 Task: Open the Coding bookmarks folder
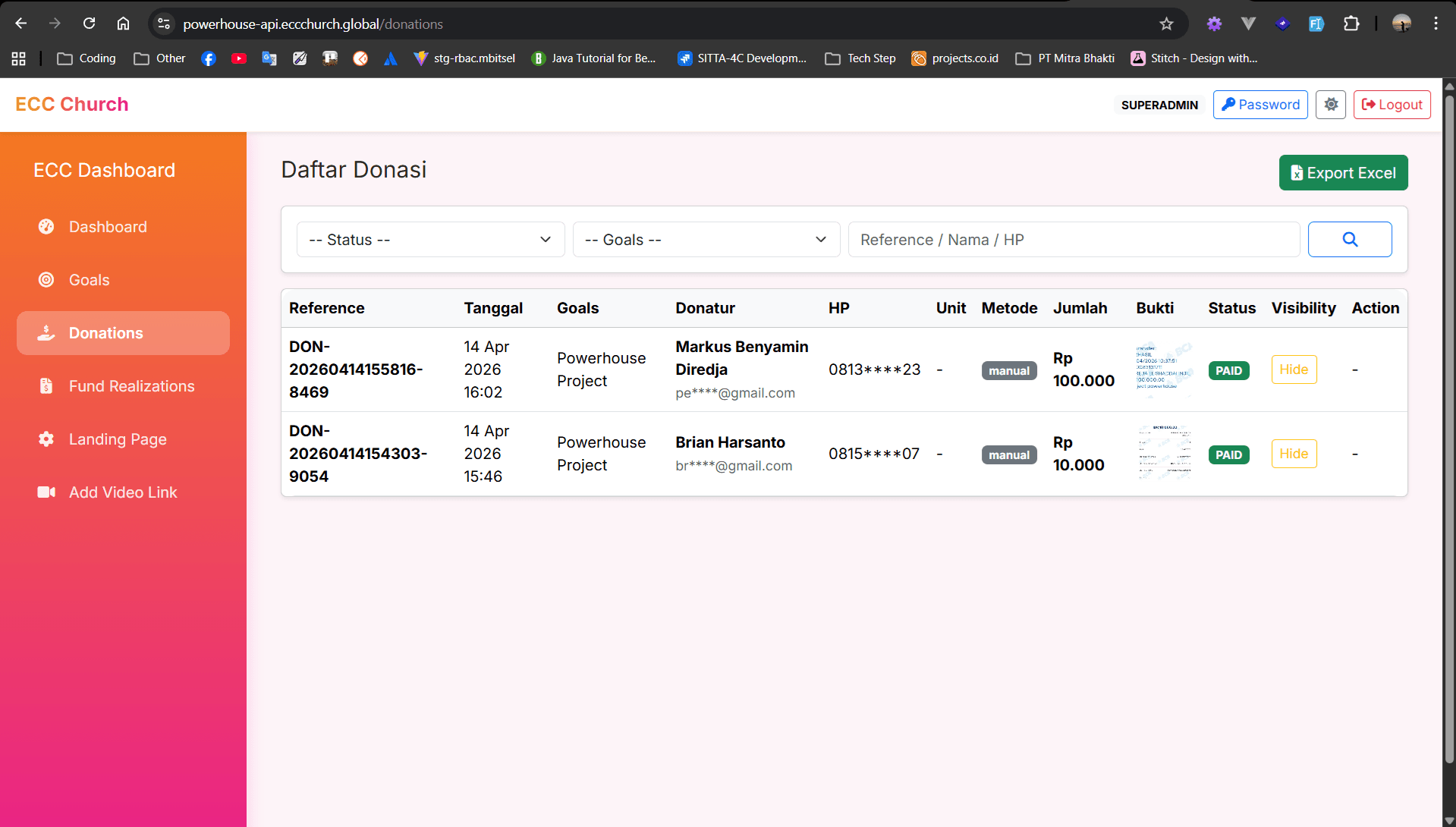pos(87,58)
